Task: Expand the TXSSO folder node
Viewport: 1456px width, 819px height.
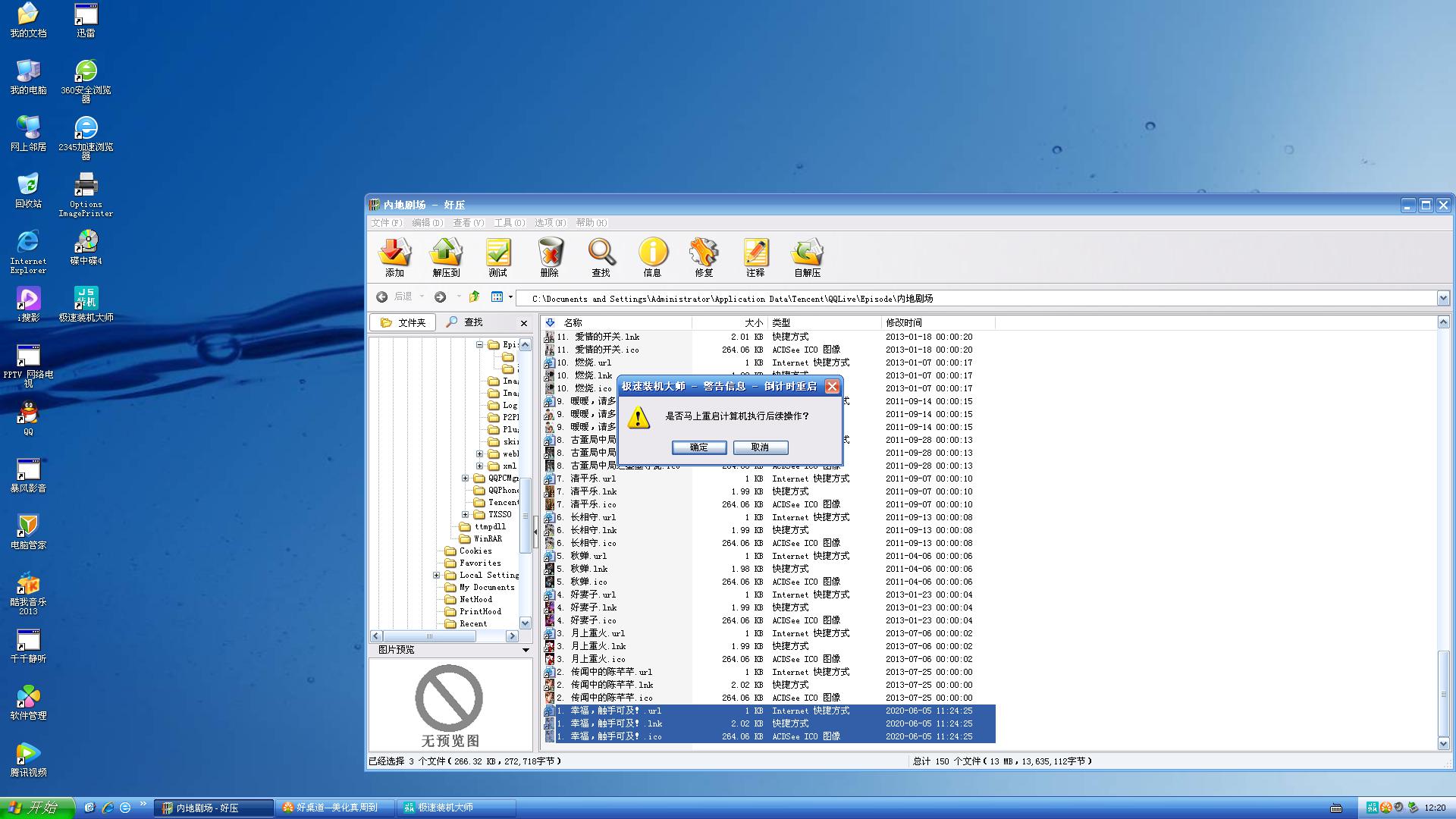Action: [x=466, y=515]
